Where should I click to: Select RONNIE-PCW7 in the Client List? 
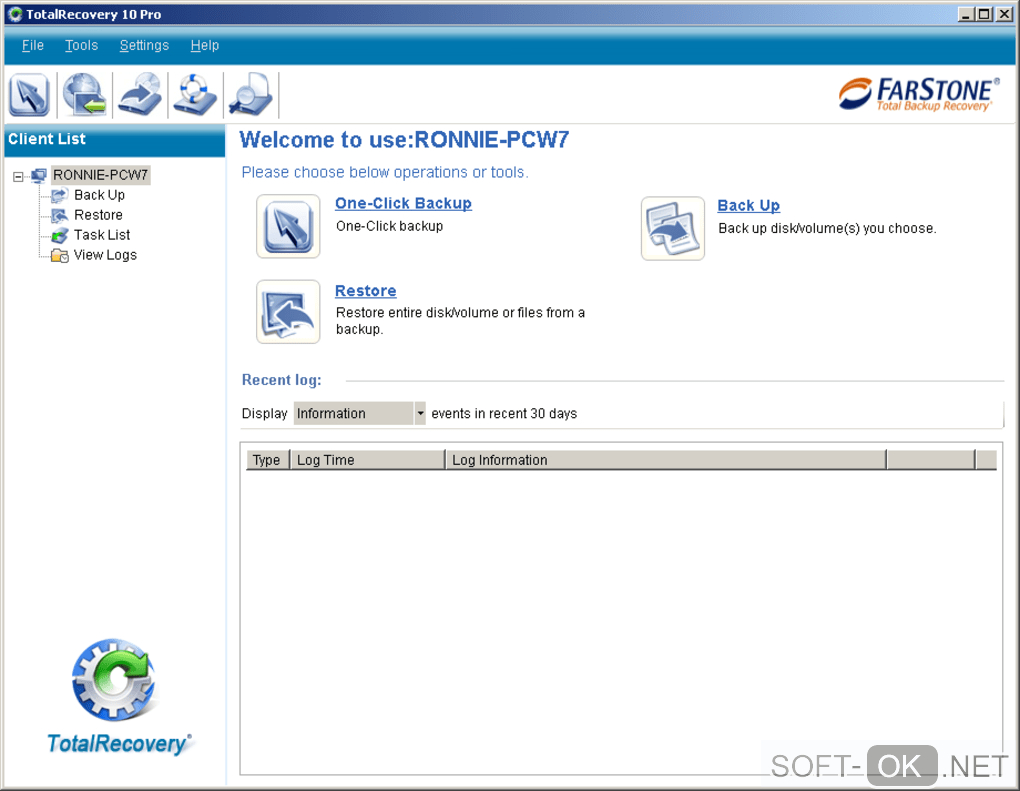(101, 175)
